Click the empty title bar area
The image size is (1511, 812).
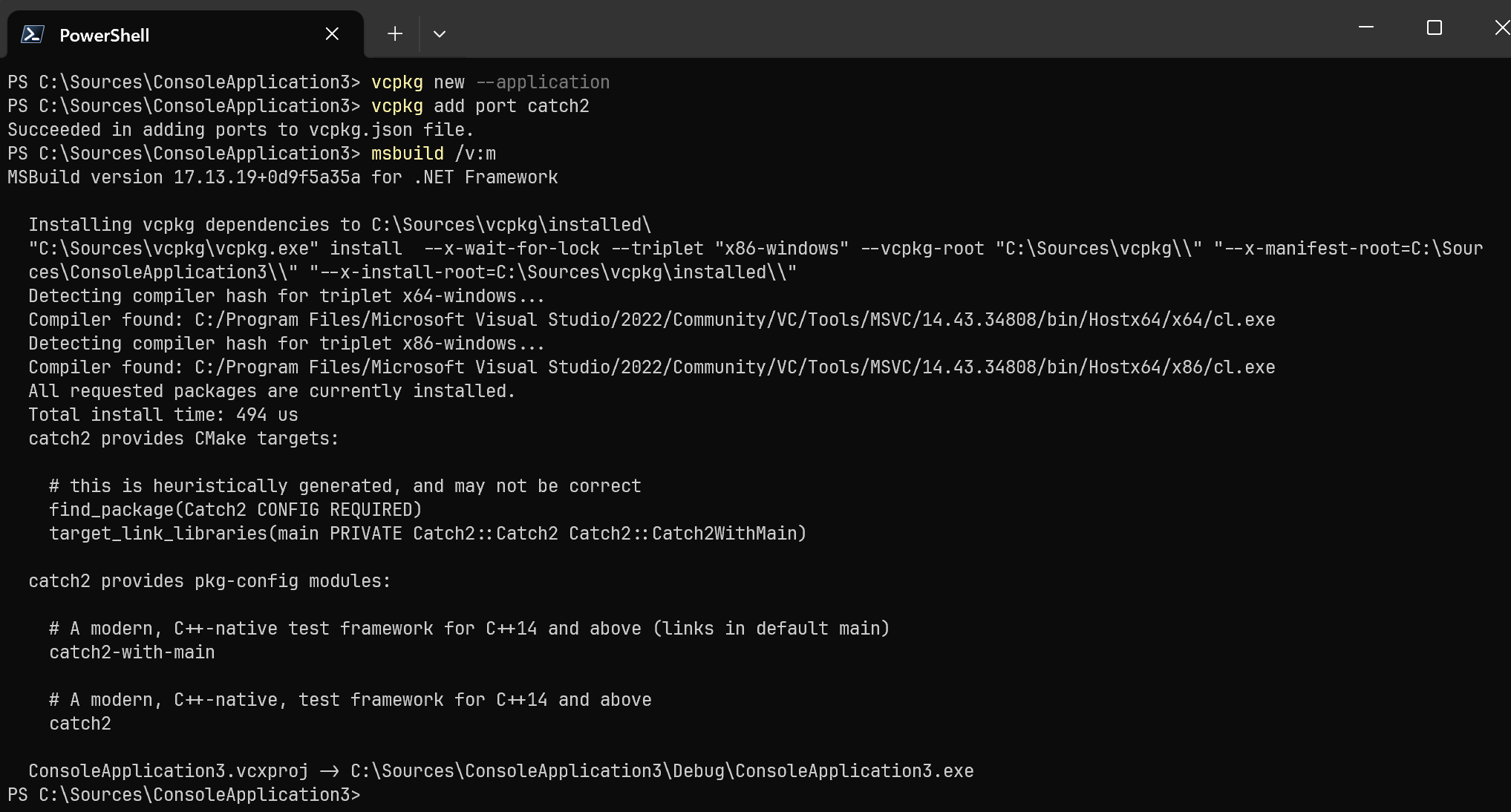[891, 28]
